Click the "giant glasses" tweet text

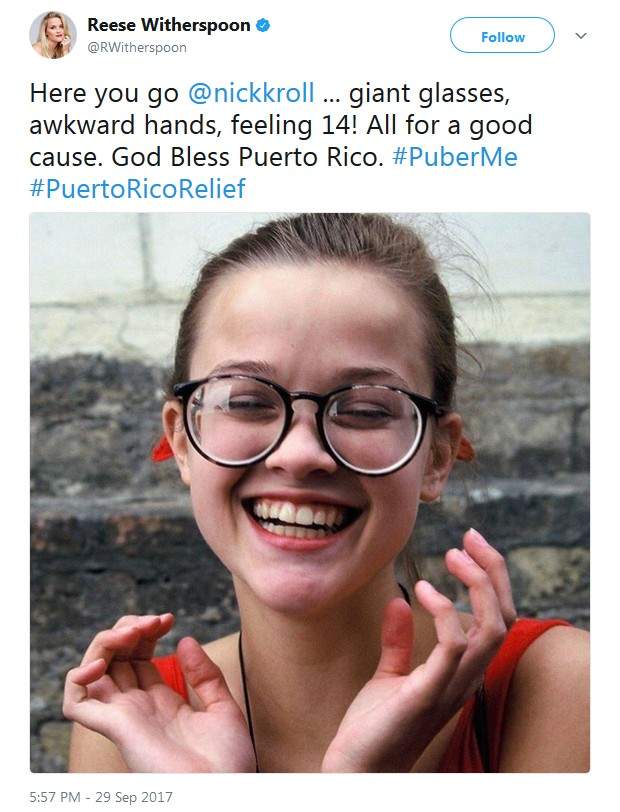(x=432, y=94)
